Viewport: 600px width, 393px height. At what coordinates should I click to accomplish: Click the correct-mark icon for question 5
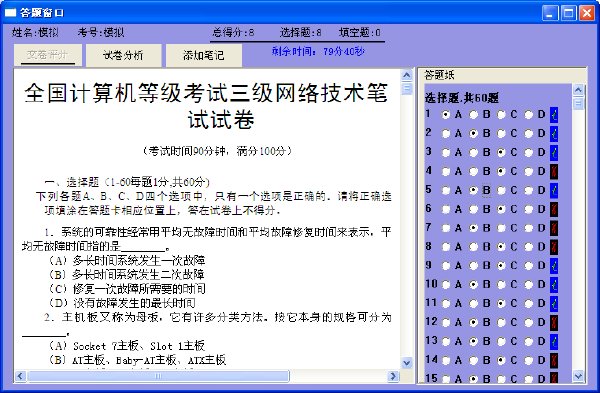coord(554,190)
